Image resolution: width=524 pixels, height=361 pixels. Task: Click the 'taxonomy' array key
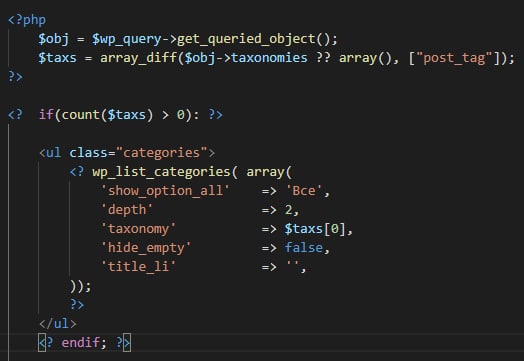138,229
